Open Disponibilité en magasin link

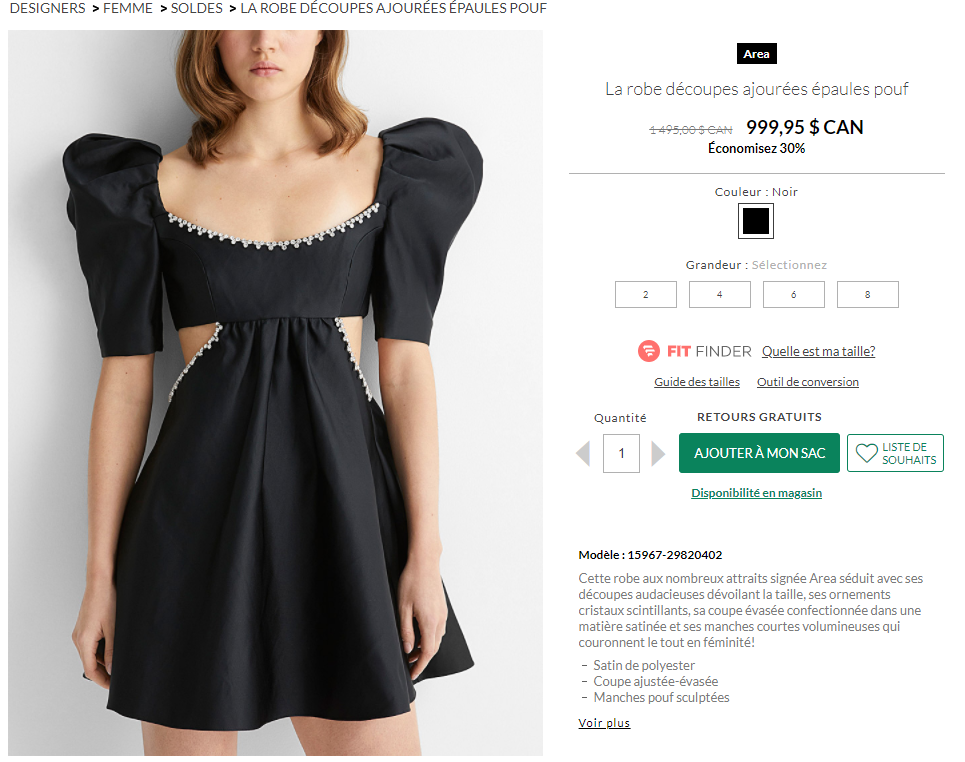[x=756, y=492]
